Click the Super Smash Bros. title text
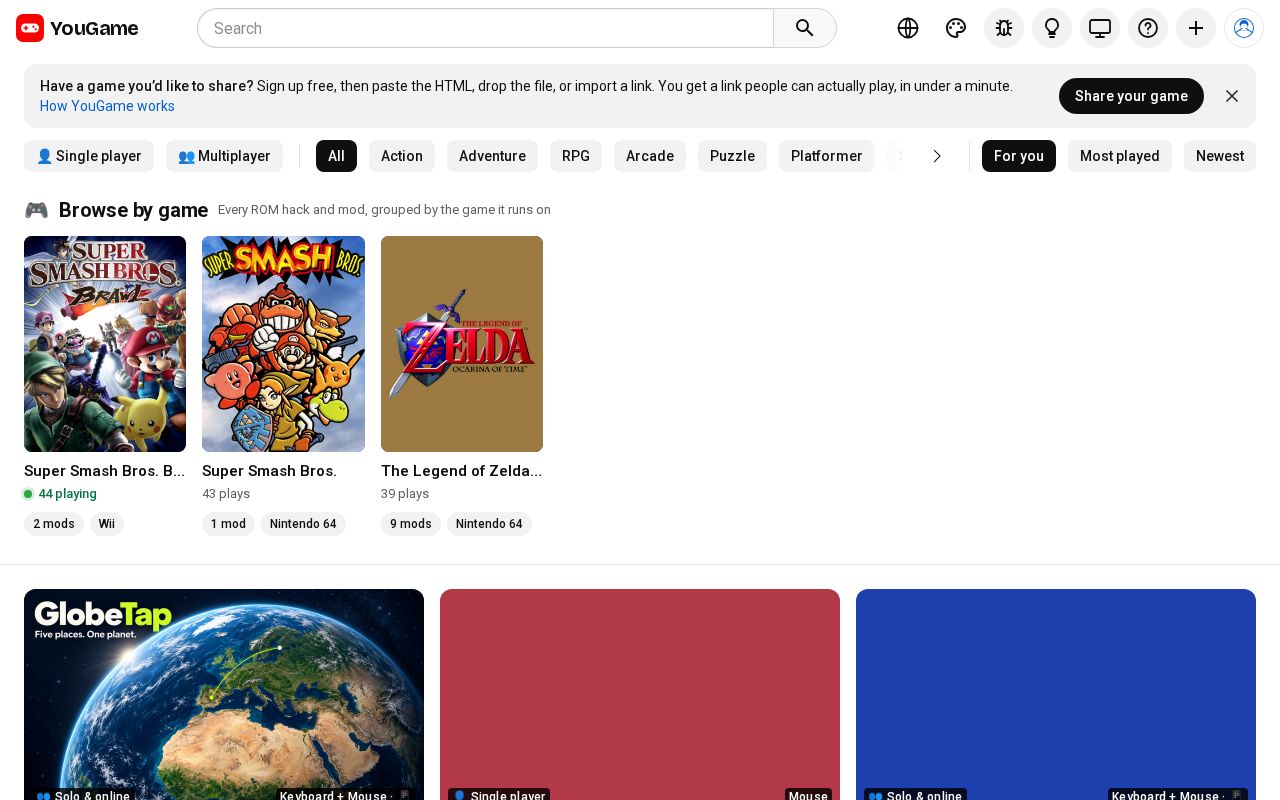 tap(269, 471)
